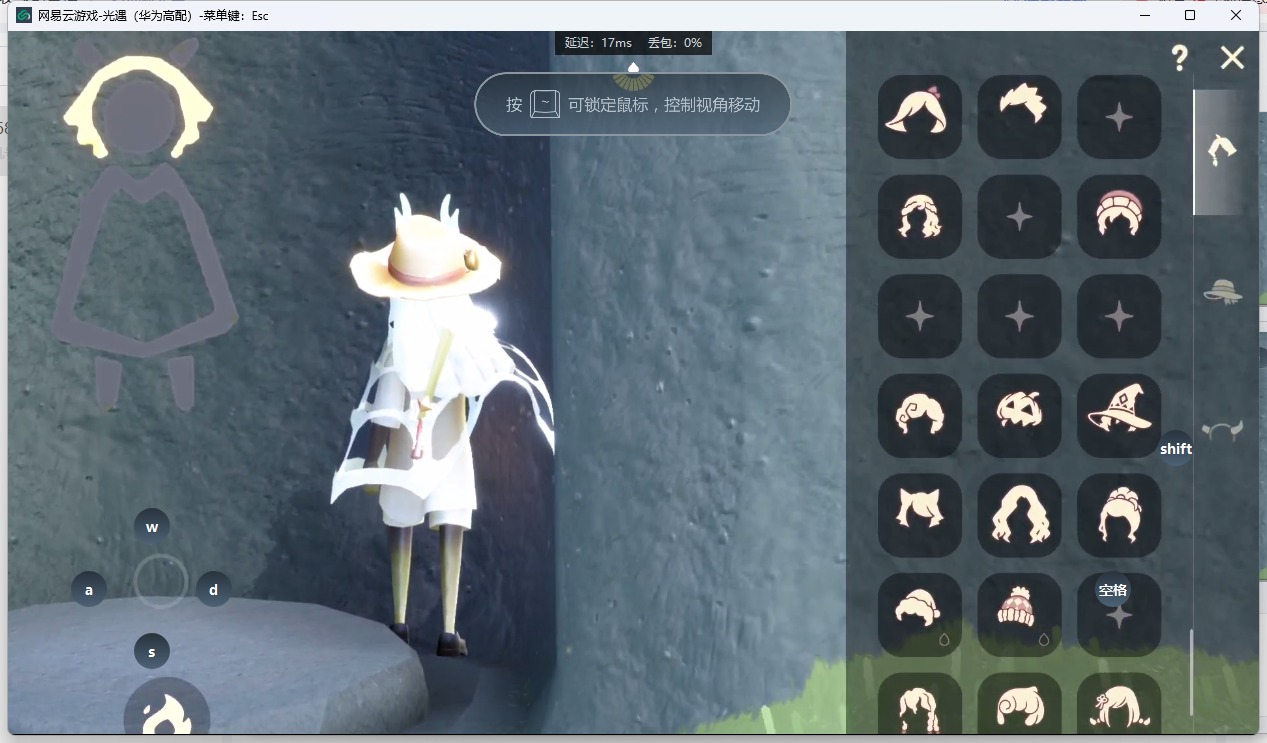Choose sparkle slot between pigtails and pink beanie
Image resolution: width=1267 pixels, height=743 pixels.
pos(1019,216)
